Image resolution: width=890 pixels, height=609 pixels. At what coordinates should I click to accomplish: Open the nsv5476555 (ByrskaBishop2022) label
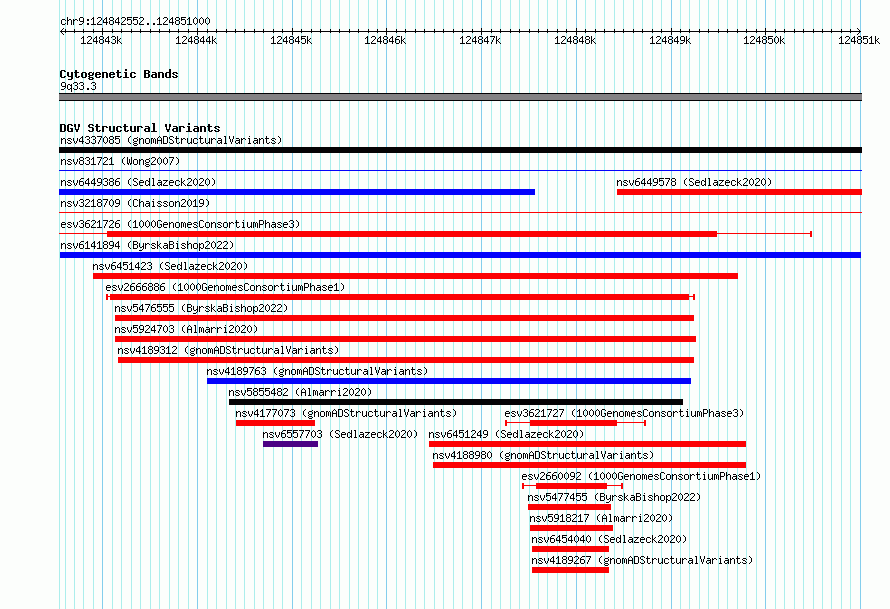(201, 308)
